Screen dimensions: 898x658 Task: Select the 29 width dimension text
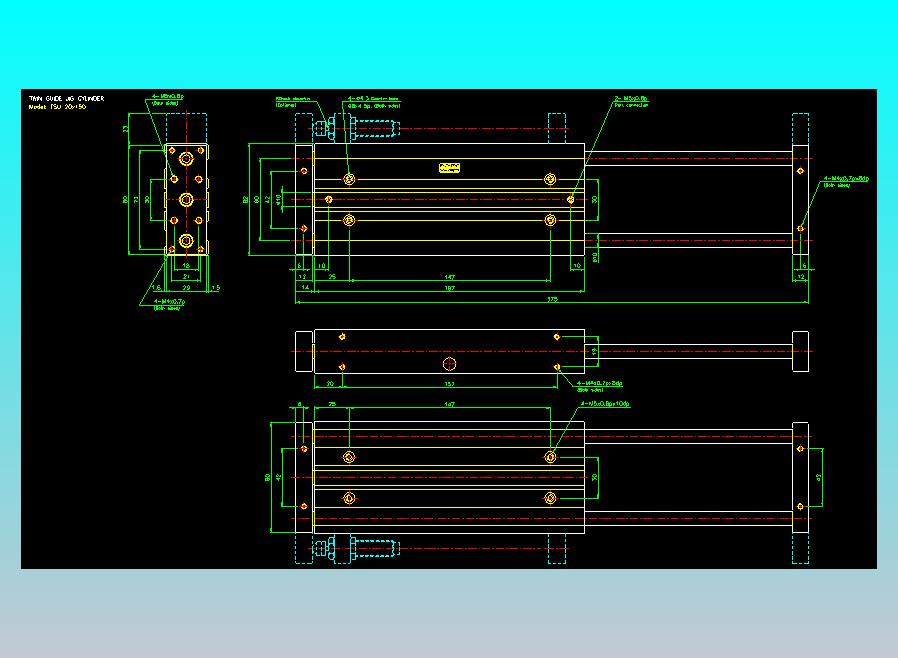point(186,287)
